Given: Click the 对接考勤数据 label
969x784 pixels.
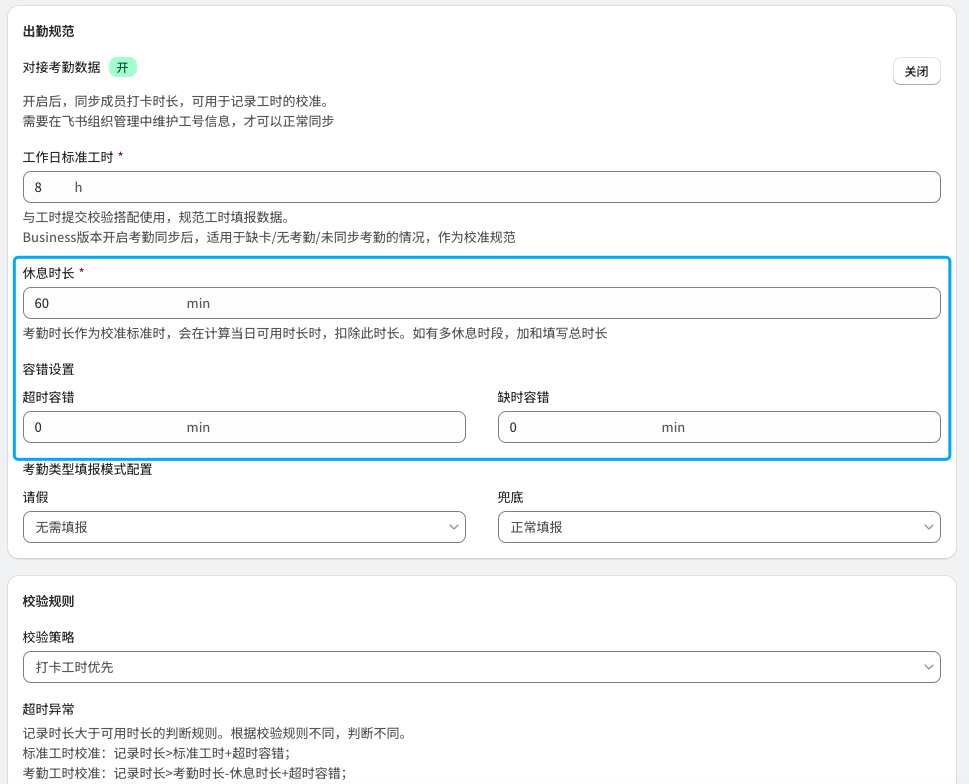Looking at the screenshot, I should (x=61, y=68).
